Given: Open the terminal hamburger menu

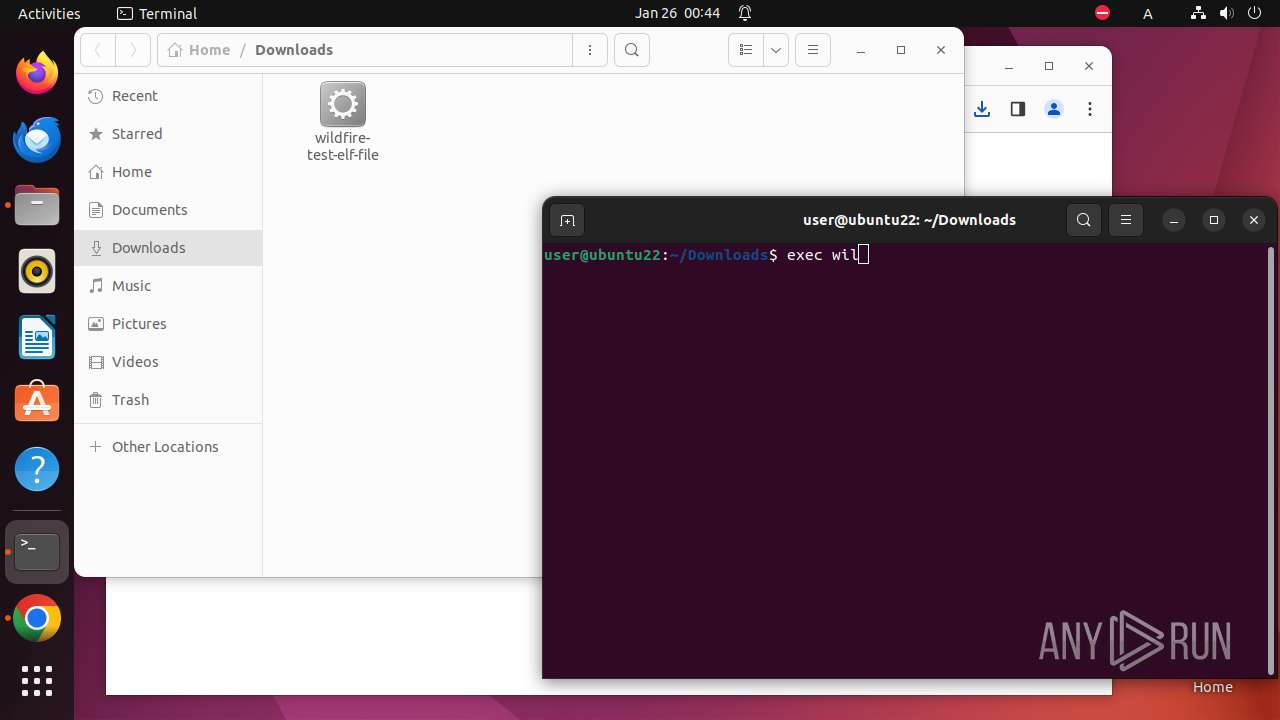Looking at the screenshot, I should click(x=1126, y=220).
